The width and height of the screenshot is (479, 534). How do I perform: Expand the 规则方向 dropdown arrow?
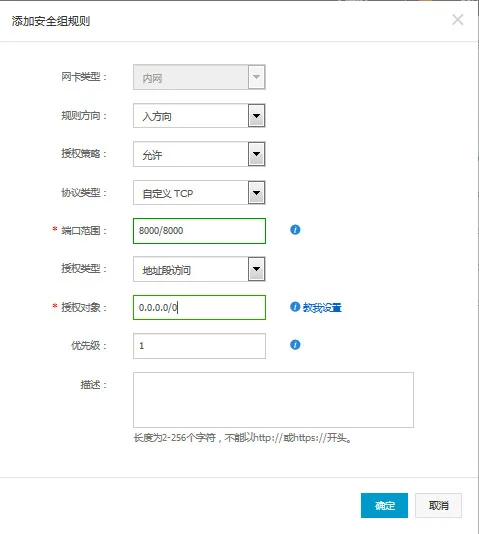256,116
